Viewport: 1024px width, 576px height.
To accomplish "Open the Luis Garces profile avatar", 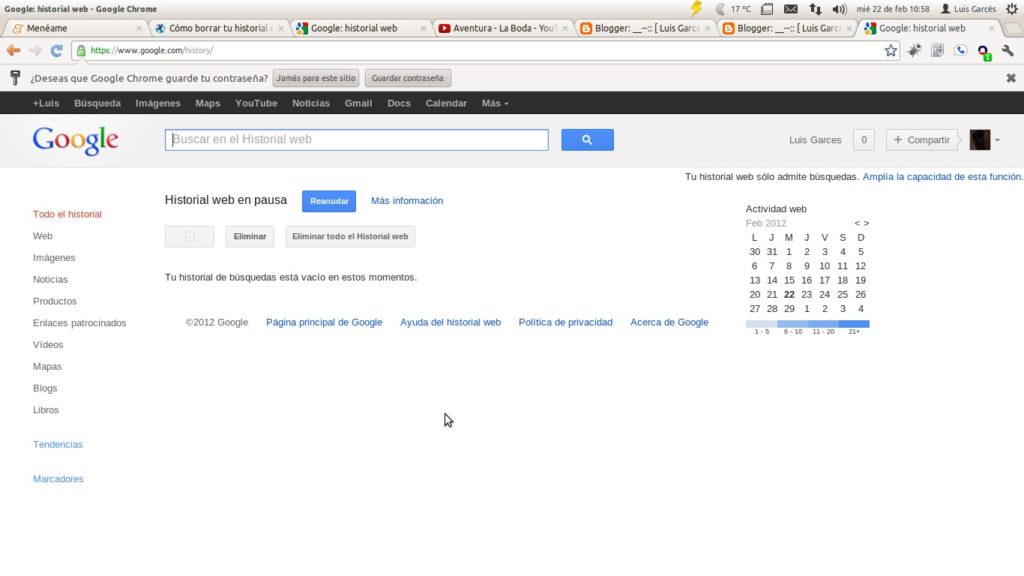I will (980, 140).
